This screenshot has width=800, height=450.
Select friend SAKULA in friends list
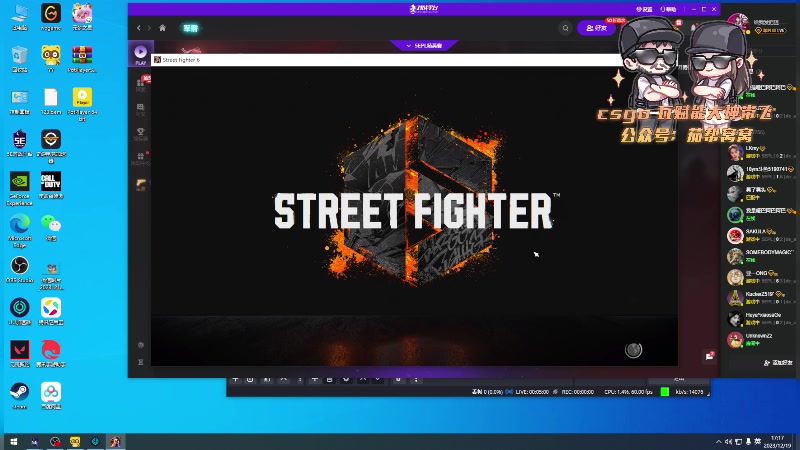tap(761, 235)
